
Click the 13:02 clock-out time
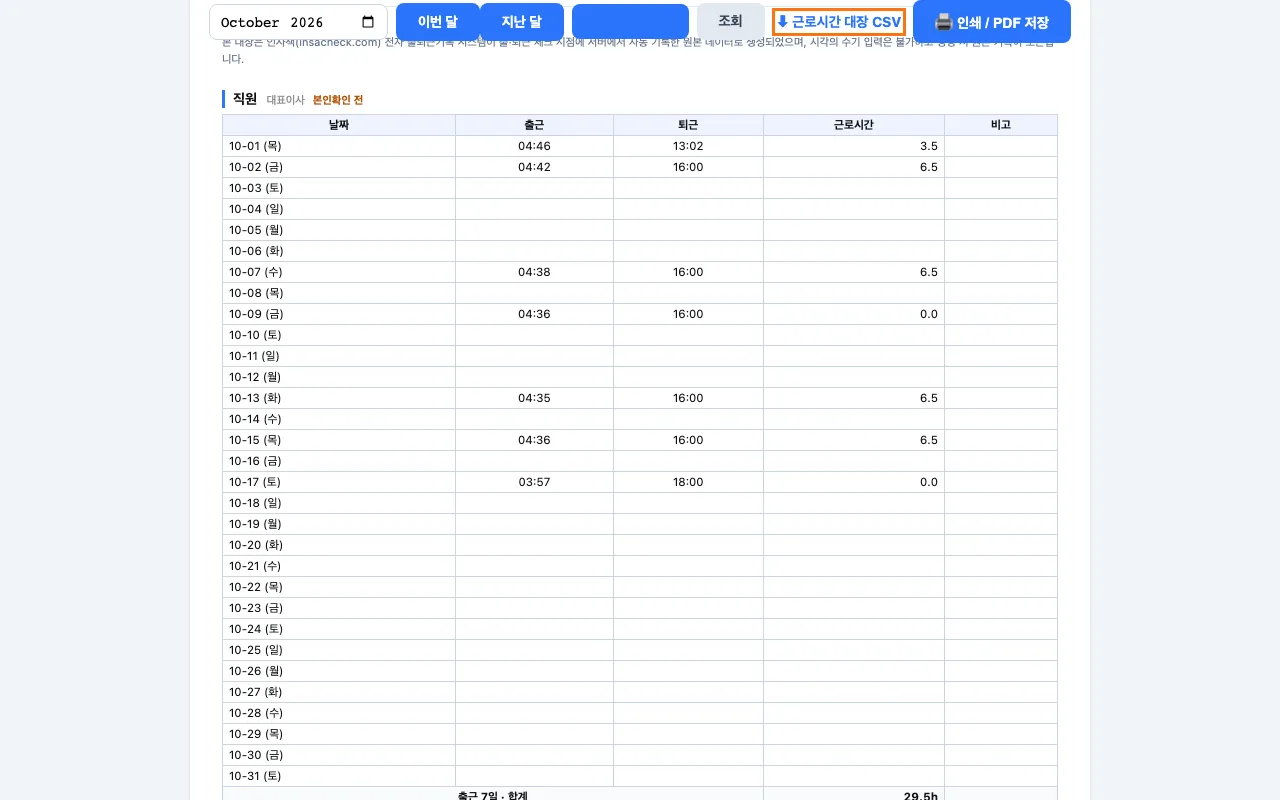pos(688,146)
